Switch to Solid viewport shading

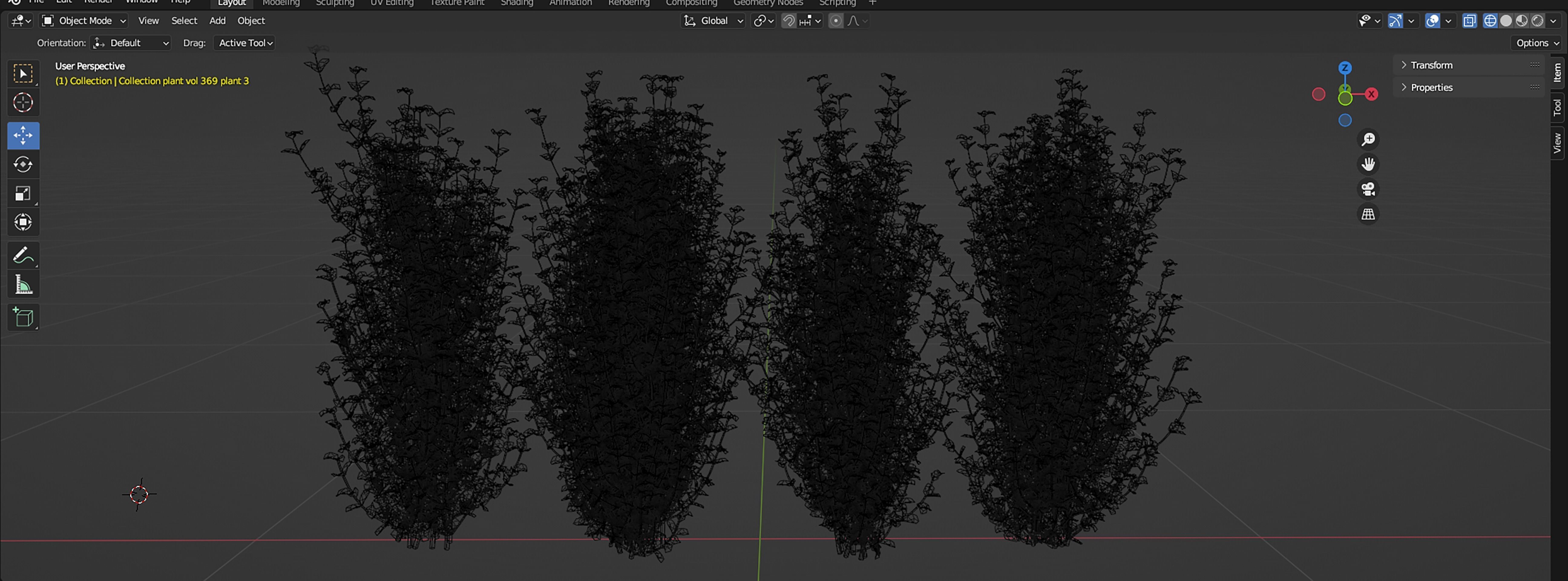(1505, 21)
